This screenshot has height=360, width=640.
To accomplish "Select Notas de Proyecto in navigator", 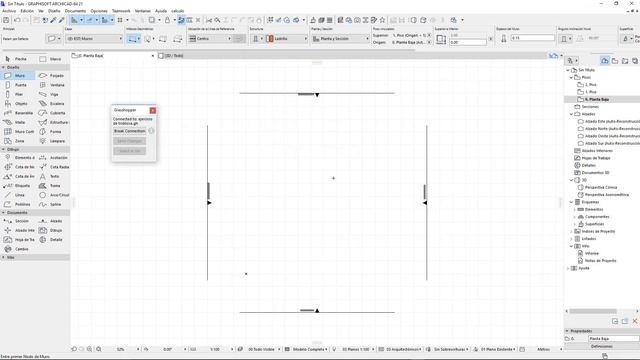I will (x=597, y=261).
